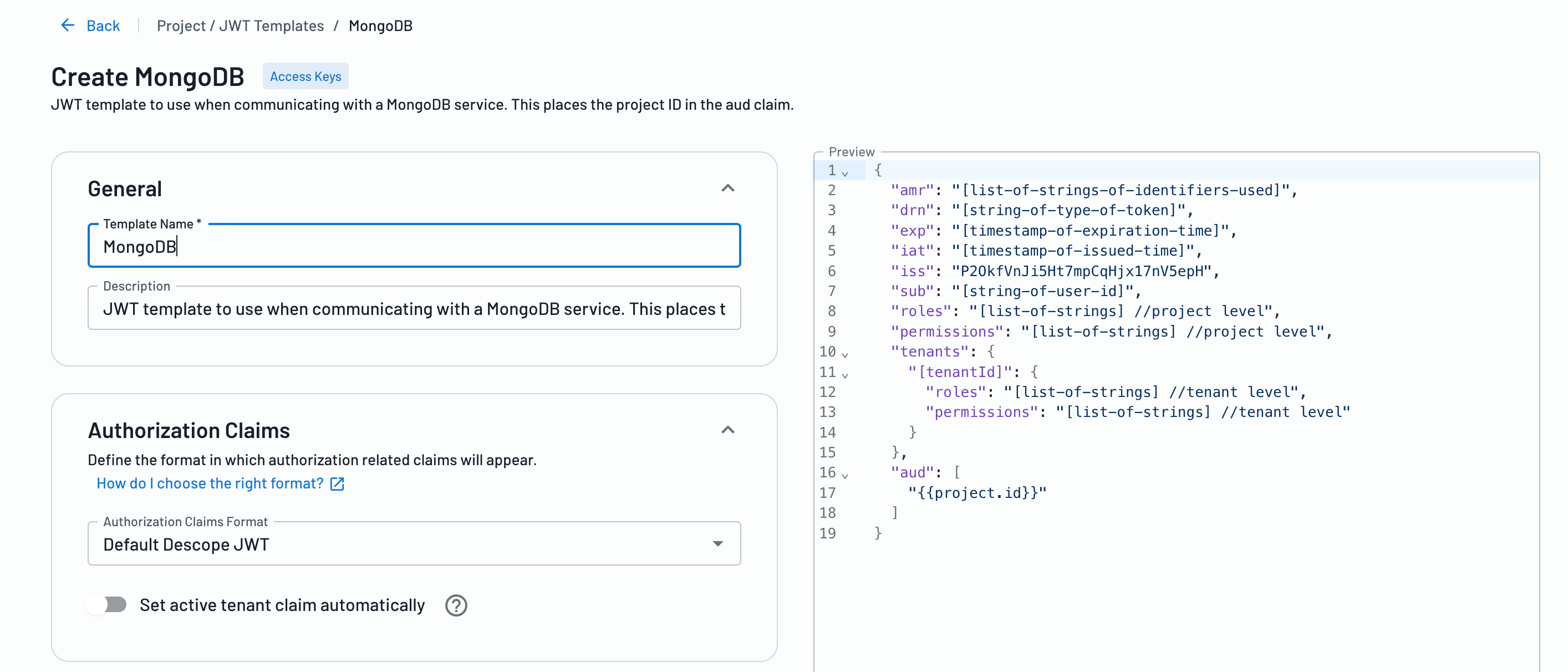Focus the Template Name input field
Viewport: 1568px width, 672px height.
pyautogui.click(x=414, y=246)
